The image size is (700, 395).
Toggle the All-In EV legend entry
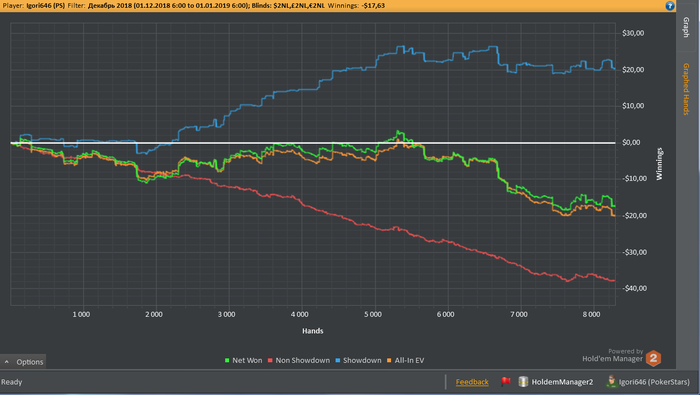[405, 360]
